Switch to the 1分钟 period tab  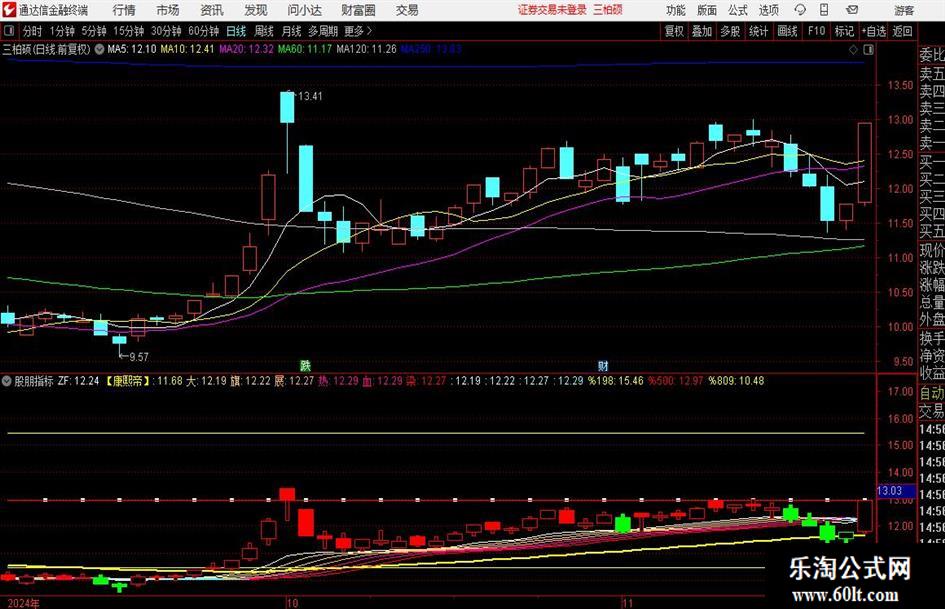click(62, 31)
